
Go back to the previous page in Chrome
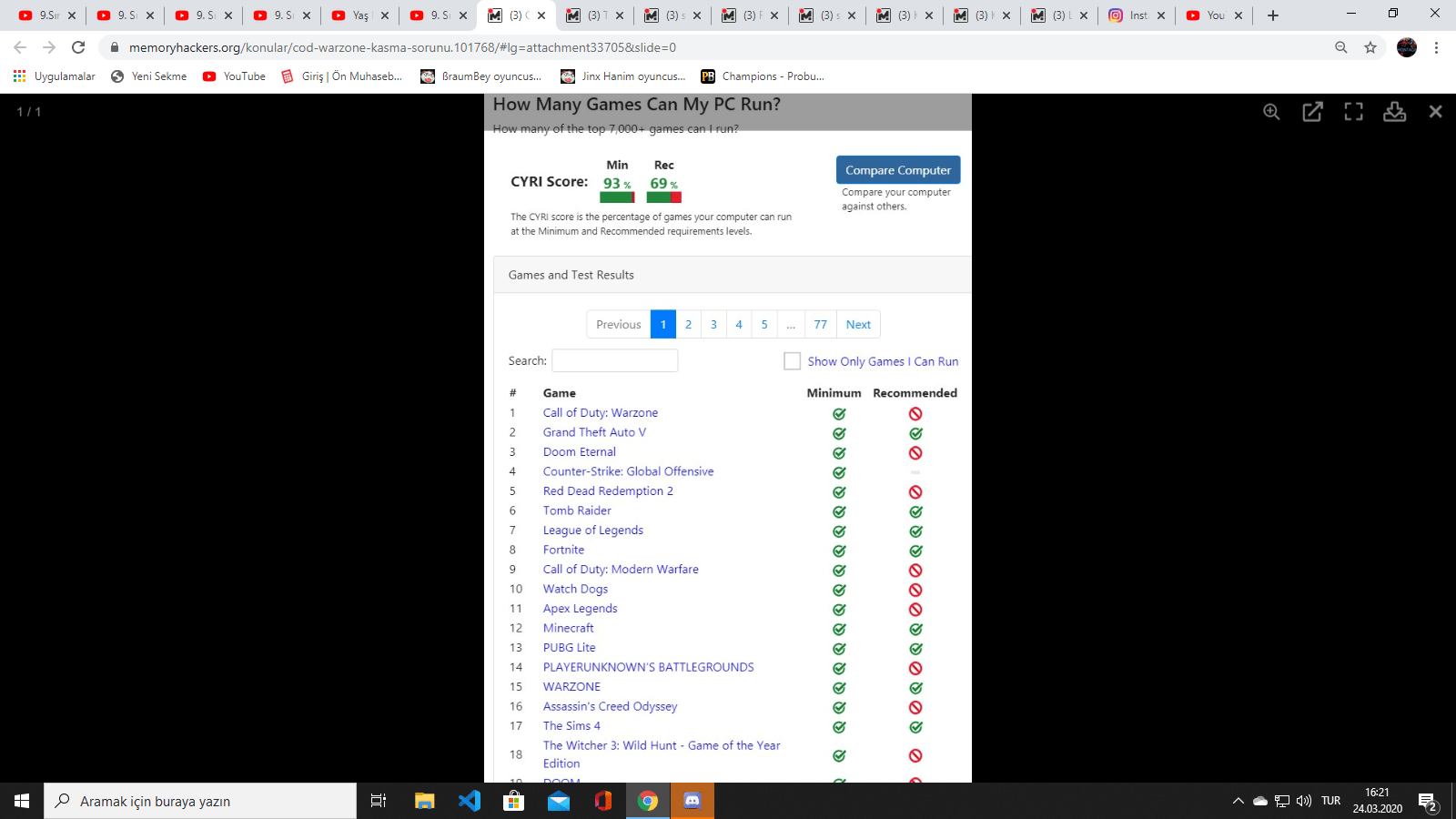coord(20,47)
